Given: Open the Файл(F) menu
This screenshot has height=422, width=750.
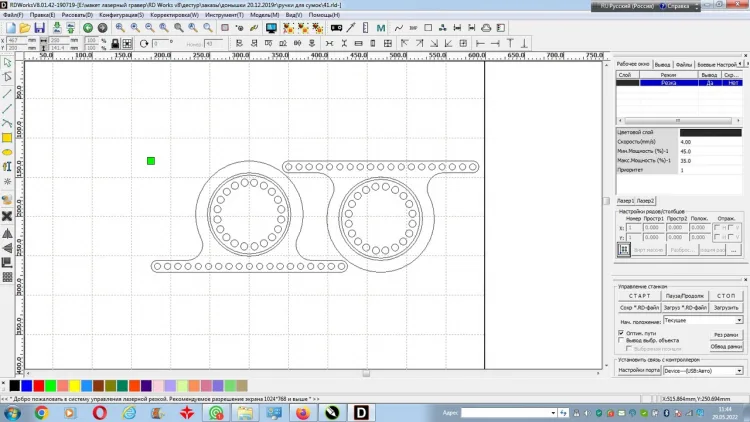Looking at the screenshot, I should [13, 15].
